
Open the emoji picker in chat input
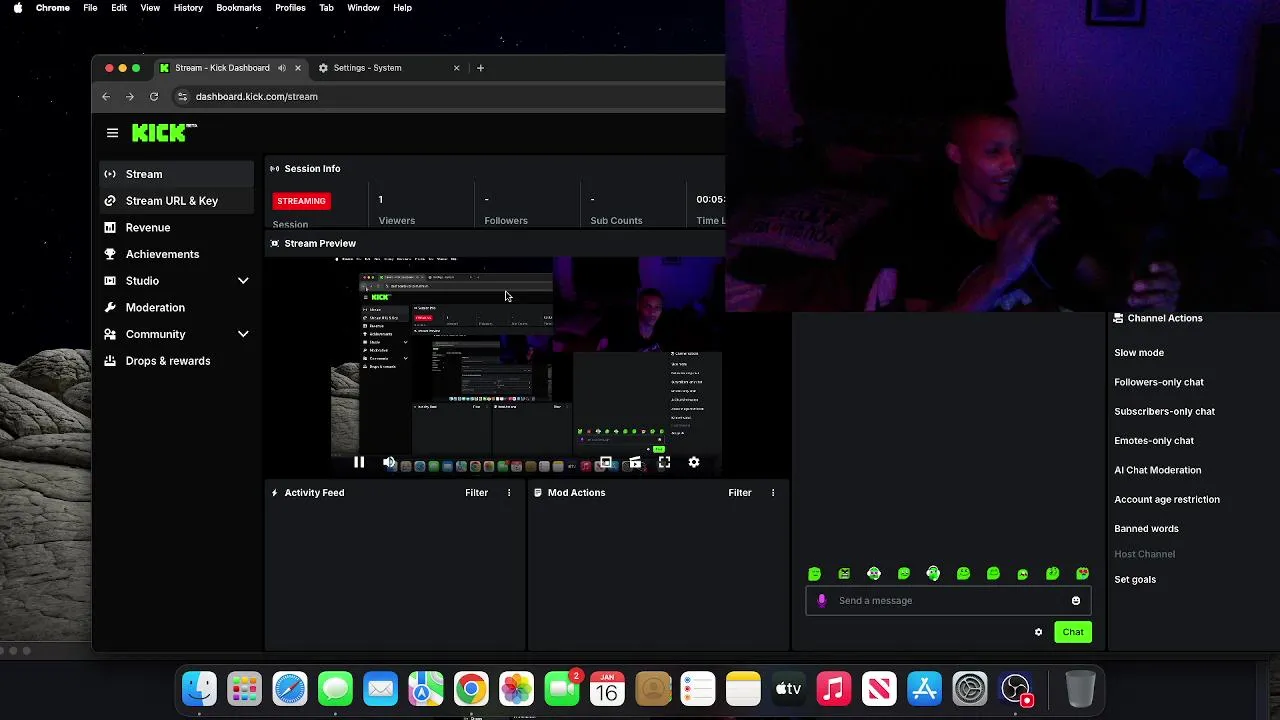1076,601
